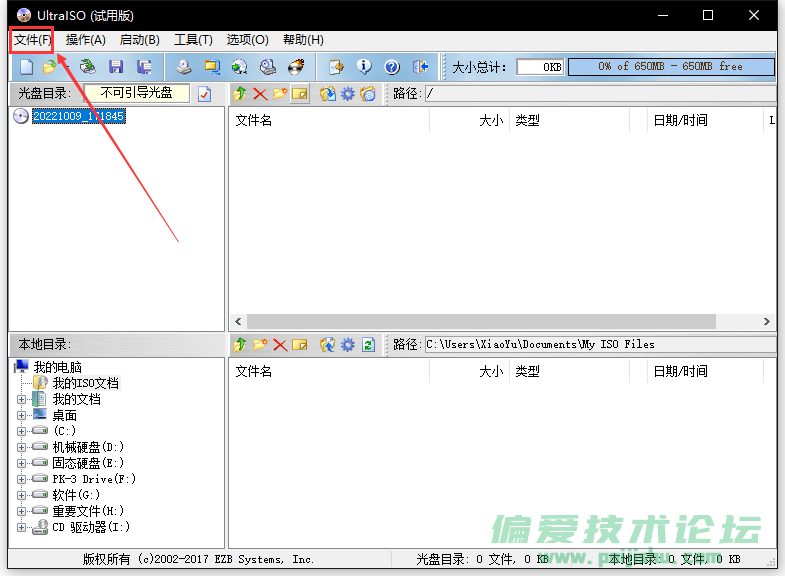Click the 650MB disc capacity bar

(670, 67)
